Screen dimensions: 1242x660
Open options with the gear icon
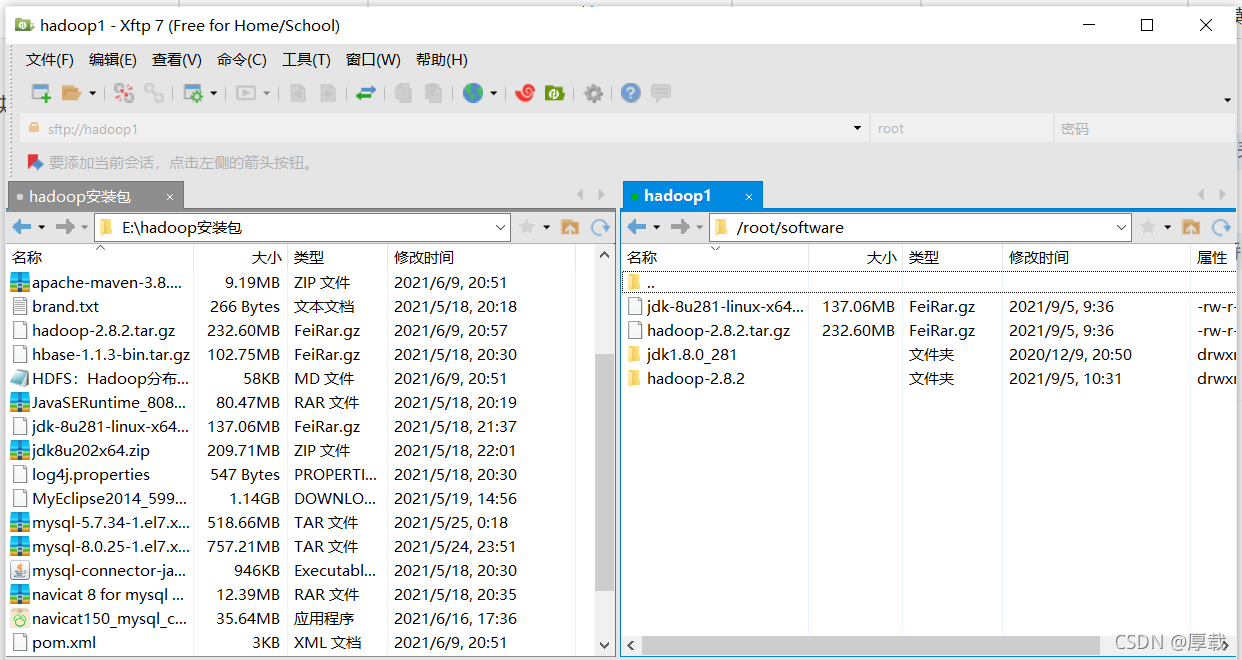[x=594, y=93]
